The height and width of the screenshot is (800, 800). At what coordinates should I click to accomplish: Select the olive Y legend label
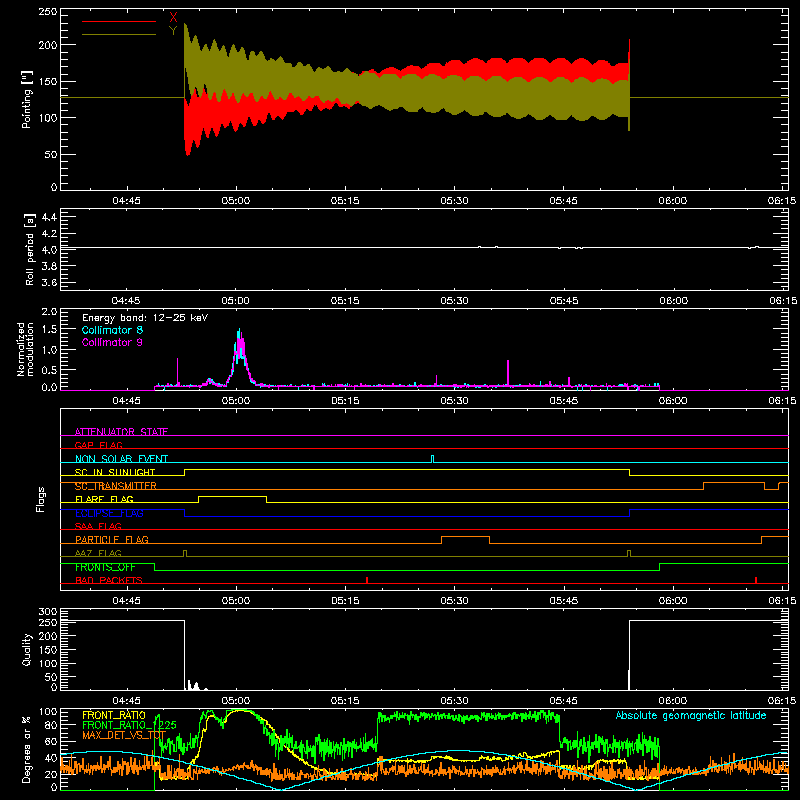pyautogui.click(x=173, y=31)
